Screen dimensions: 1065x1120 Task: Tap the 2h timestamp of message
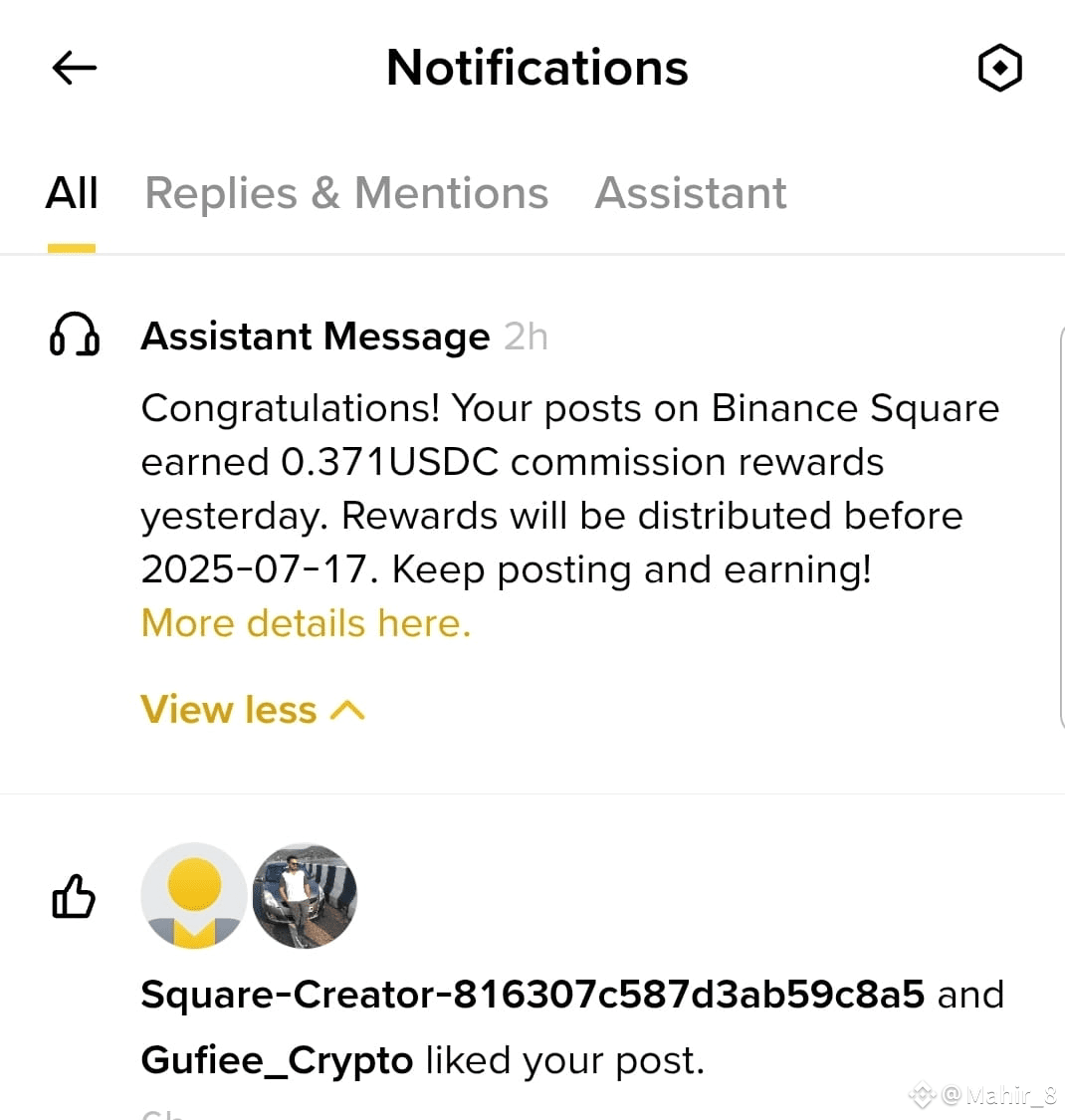pyautogui.click(x=526, y=336)
